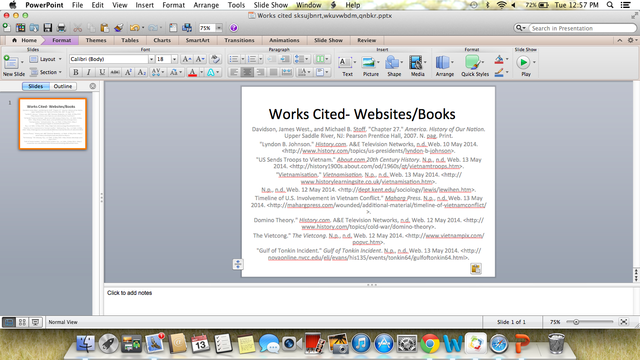Open the font size dropdown arrow
Viewport: 640px width, 360px height.
[x=174, y=59]
